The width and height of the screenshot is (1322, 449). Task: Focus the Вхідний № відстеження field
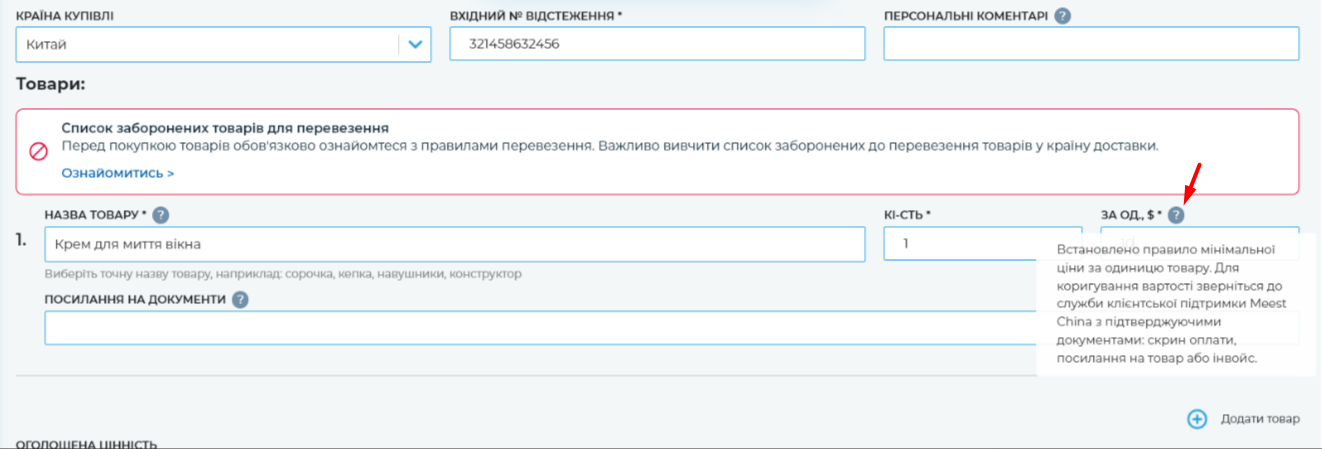click(657, 44)
